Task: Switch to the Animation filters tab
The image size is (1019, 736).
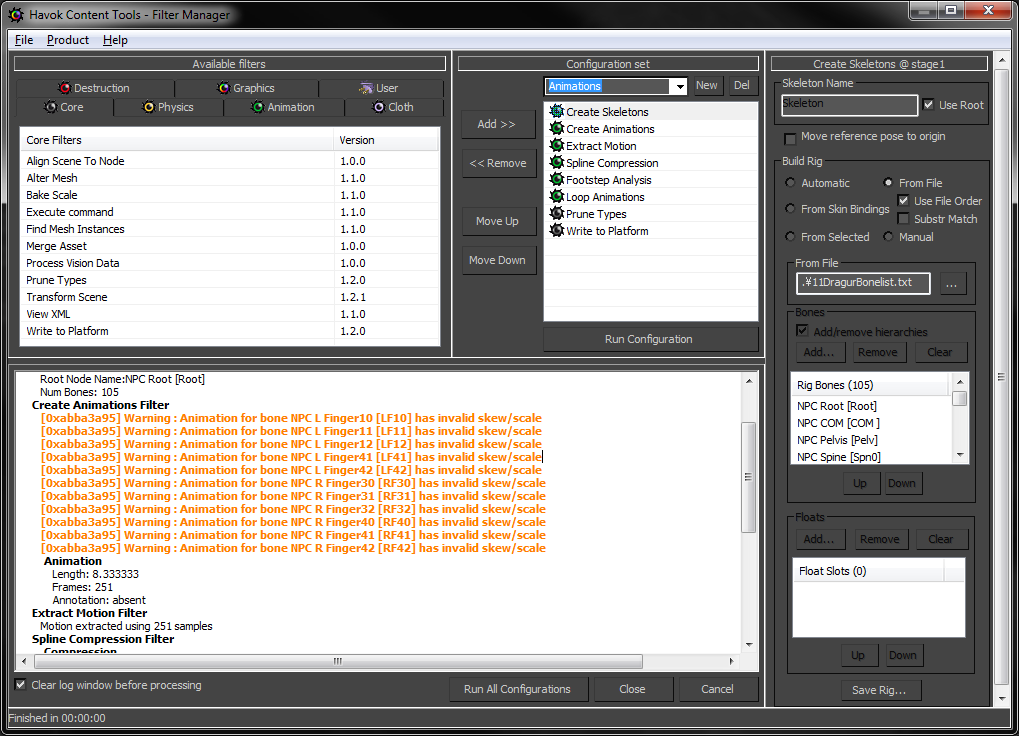Action: pos(284,107)
